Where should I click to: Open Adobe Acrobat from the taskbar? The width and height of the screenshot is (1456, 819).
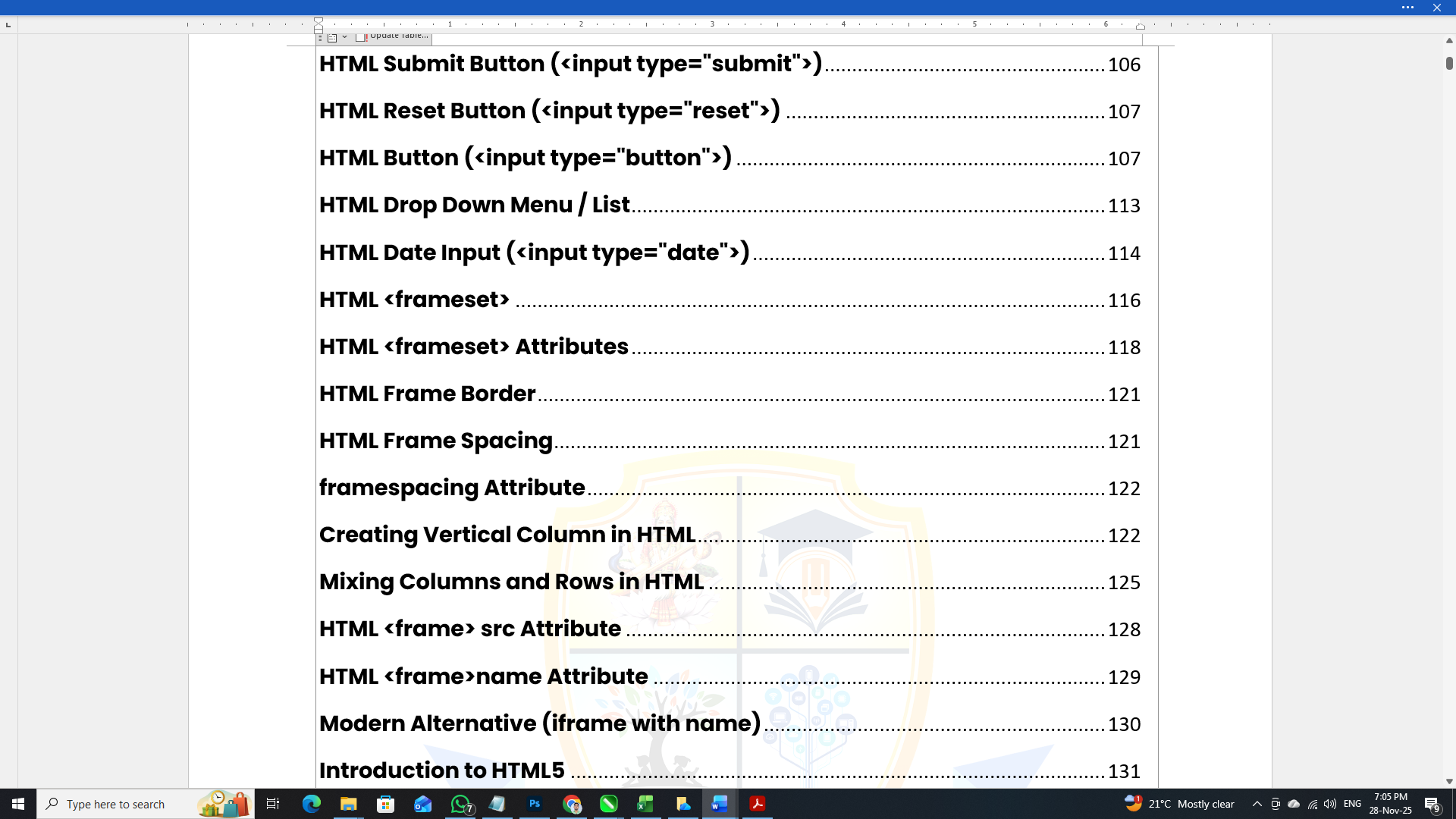(x=757, y=804)
